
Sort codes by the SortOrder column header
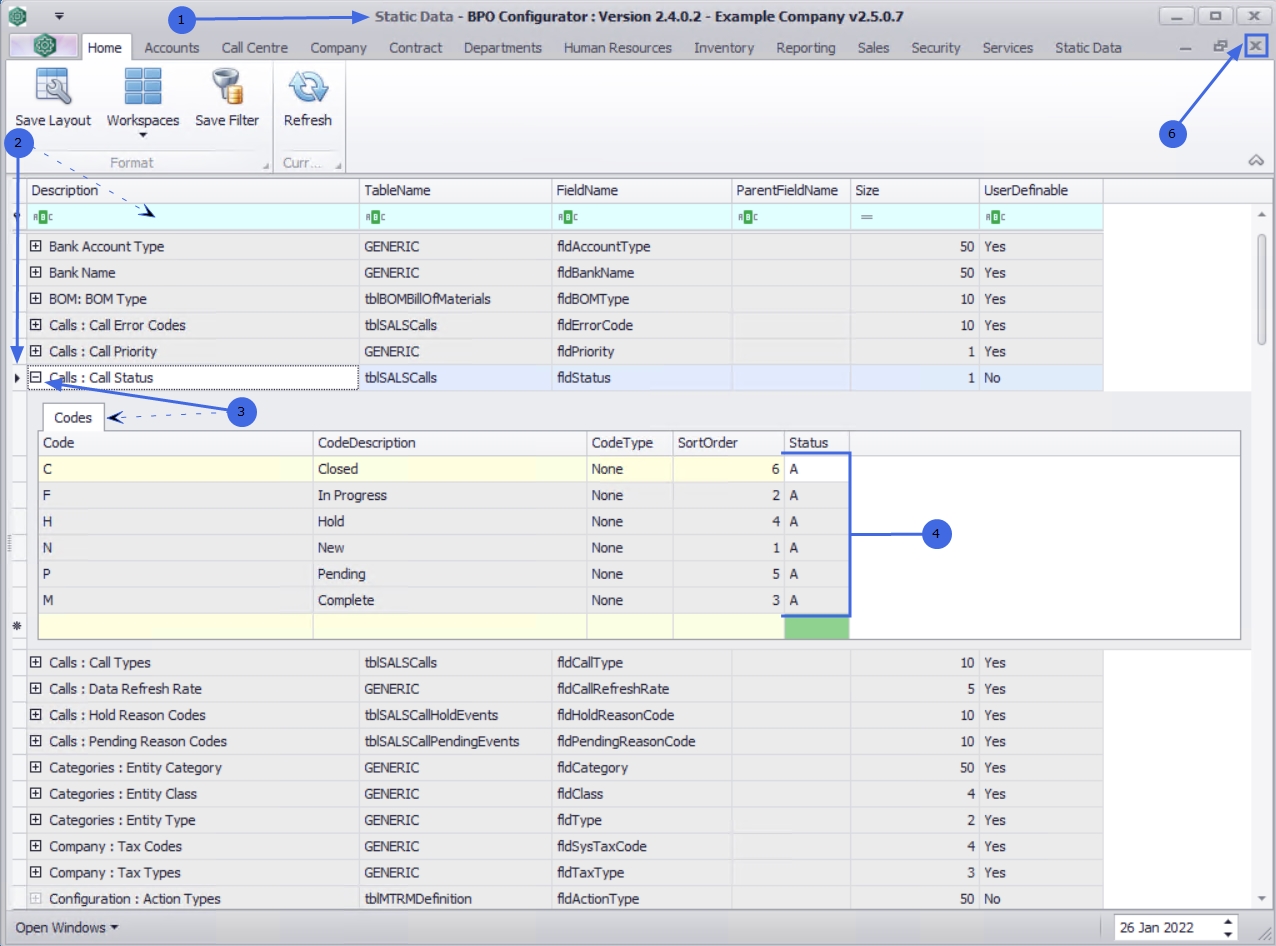(x=728, y=442)
